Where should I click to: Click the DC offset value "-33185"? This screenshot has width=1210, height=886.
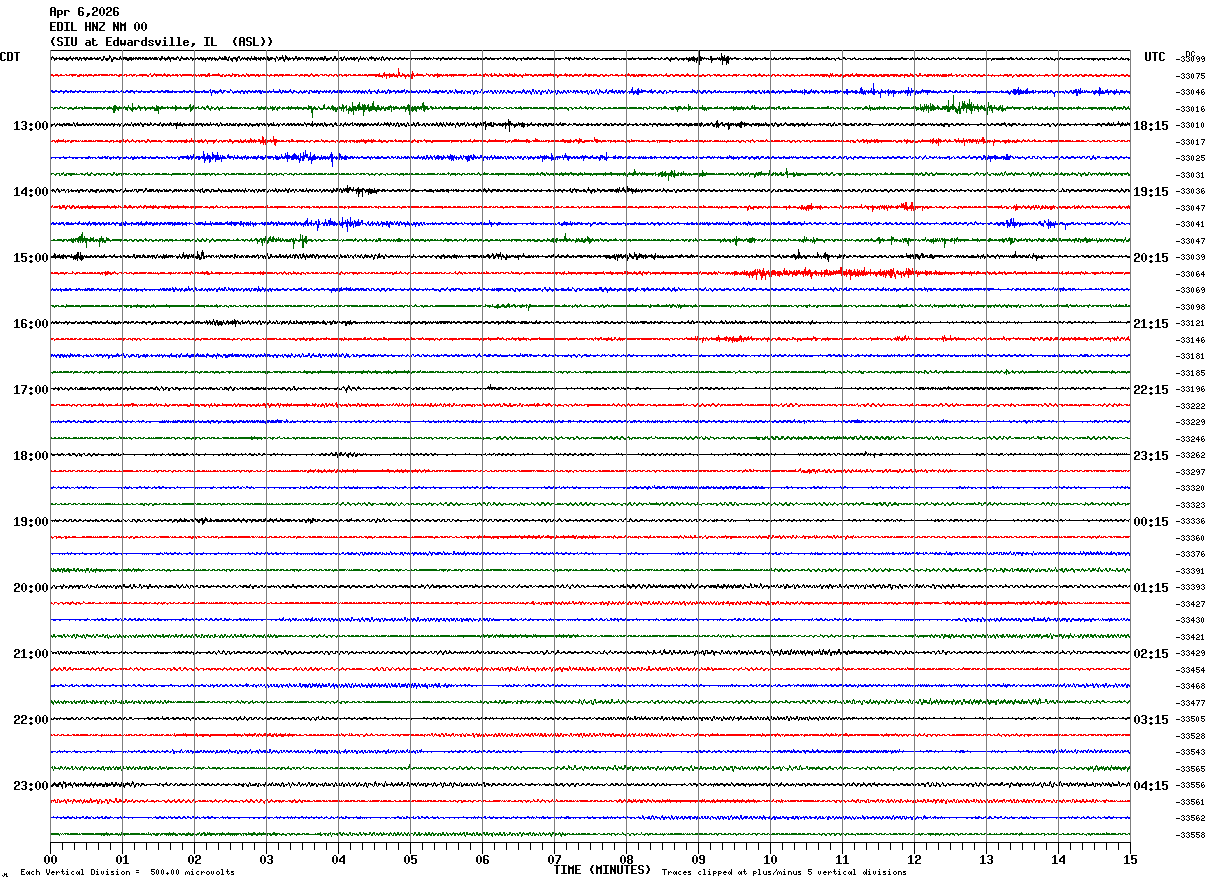(x=1191, y=373)
